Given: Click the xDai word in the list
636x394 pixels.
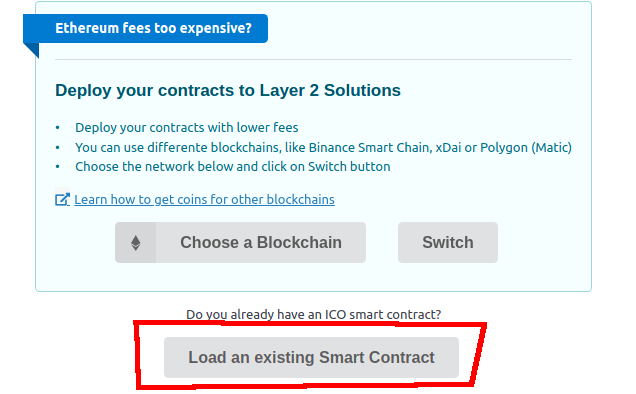Looking at the screenshot, I should coord(448,147).
